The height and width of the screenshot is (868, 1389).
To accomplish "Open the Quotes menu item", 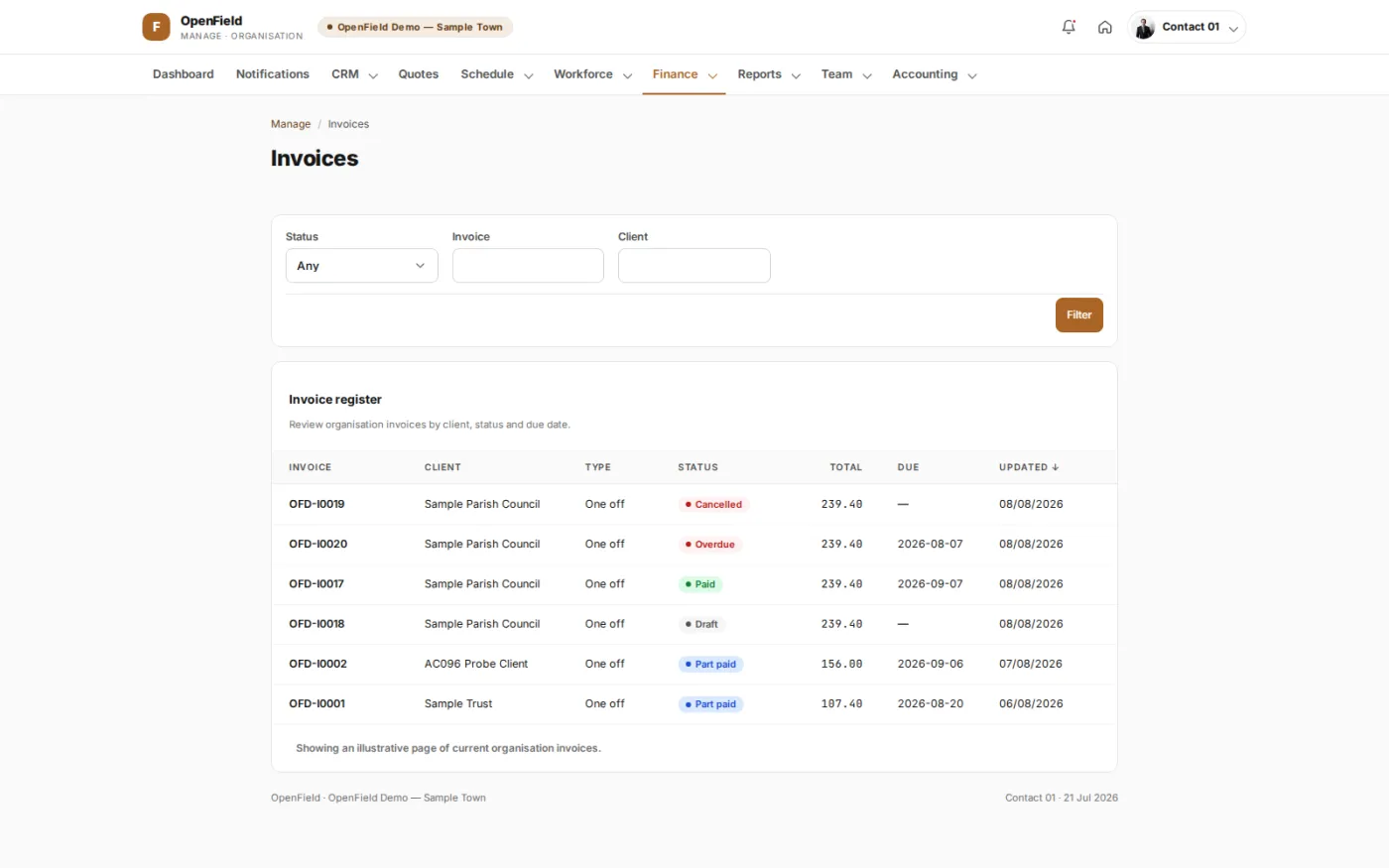I will pyautogui.click(x=419, y=74).
